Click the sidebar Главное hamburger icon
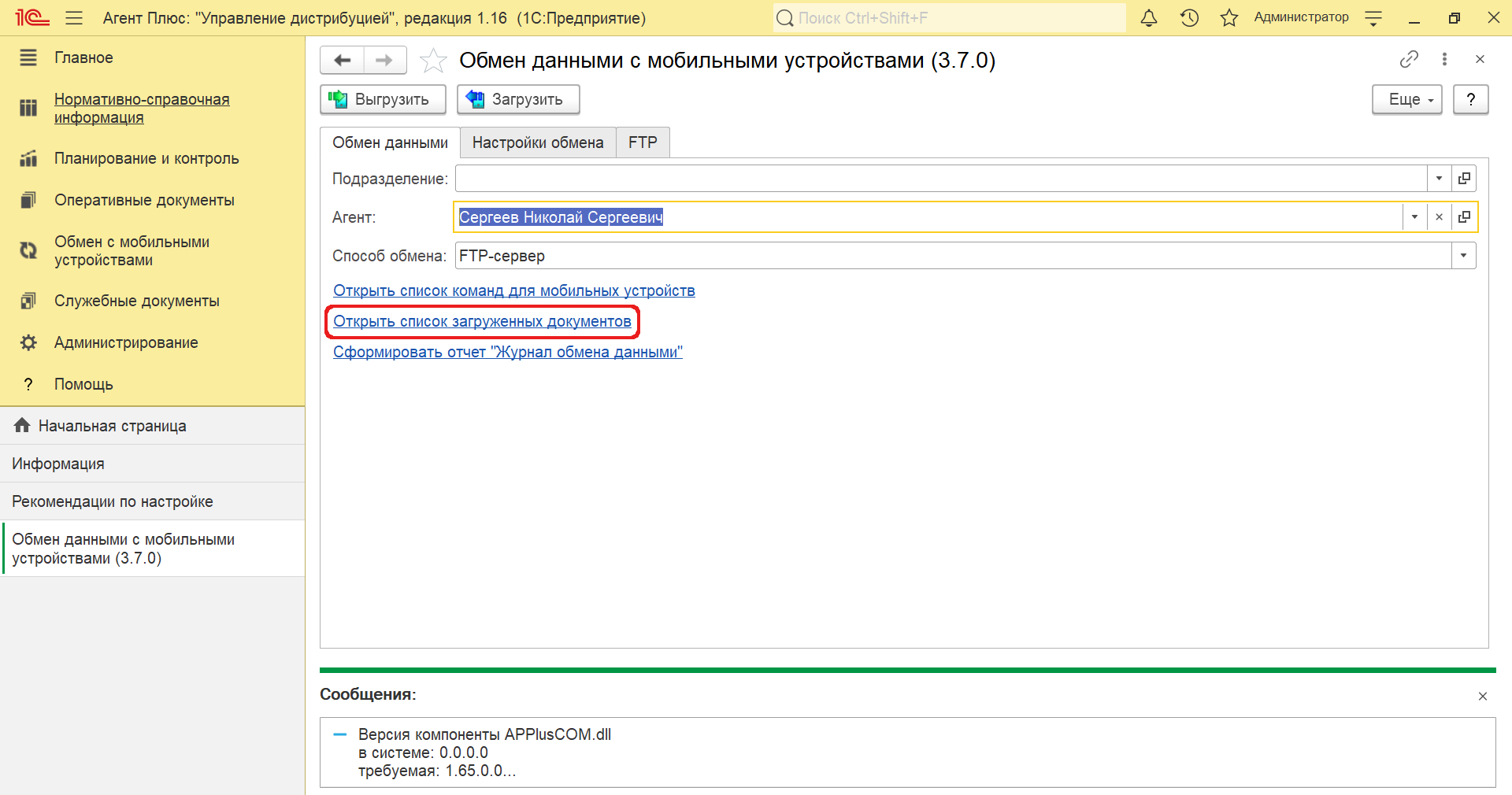This screenshot has width=1512, height=795. click(x=28, y=57)
